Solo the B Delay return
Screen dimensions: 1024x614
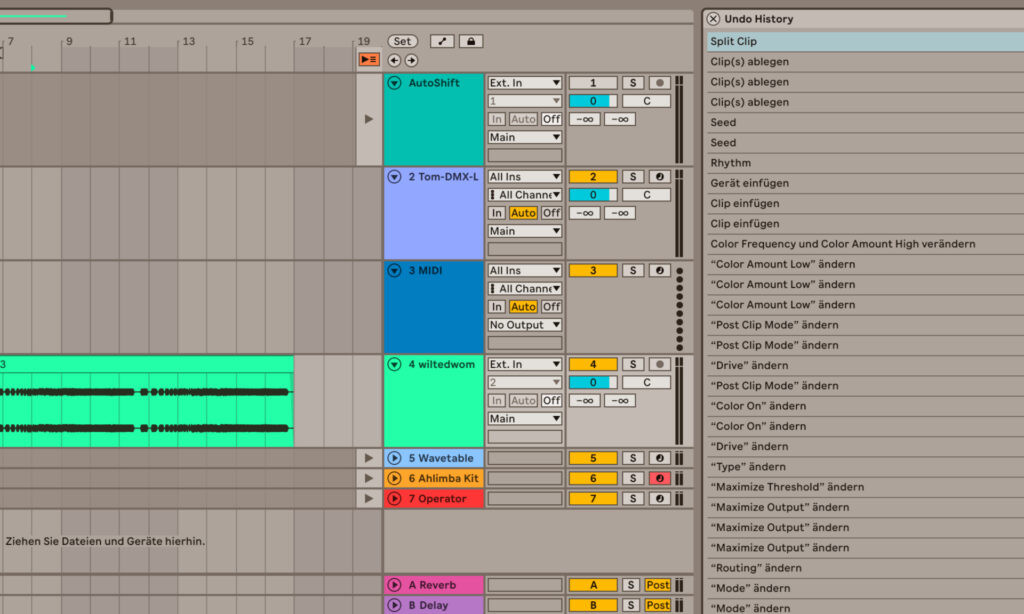(631, 606)
